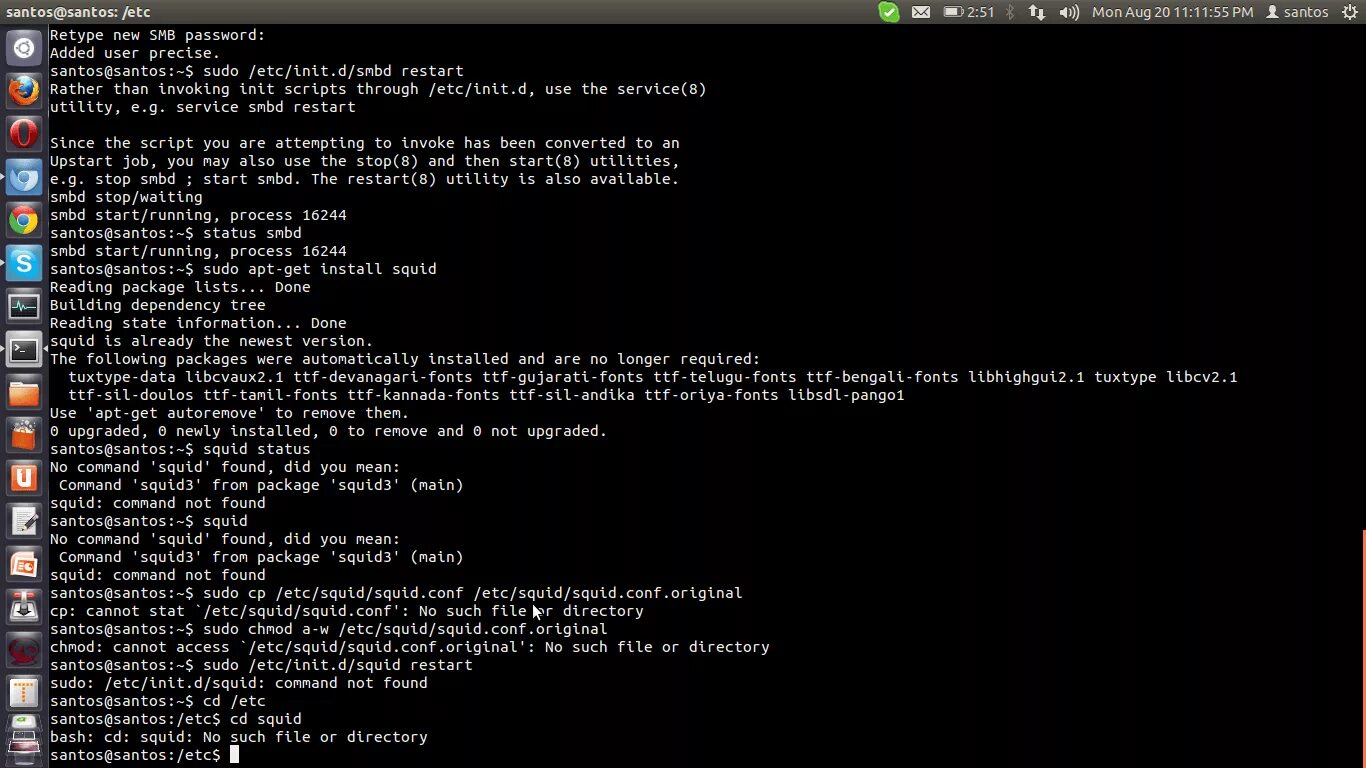Click the Bluetooth indicator icon
This screenshot has height=768, width=1366.
(1010, 12)
